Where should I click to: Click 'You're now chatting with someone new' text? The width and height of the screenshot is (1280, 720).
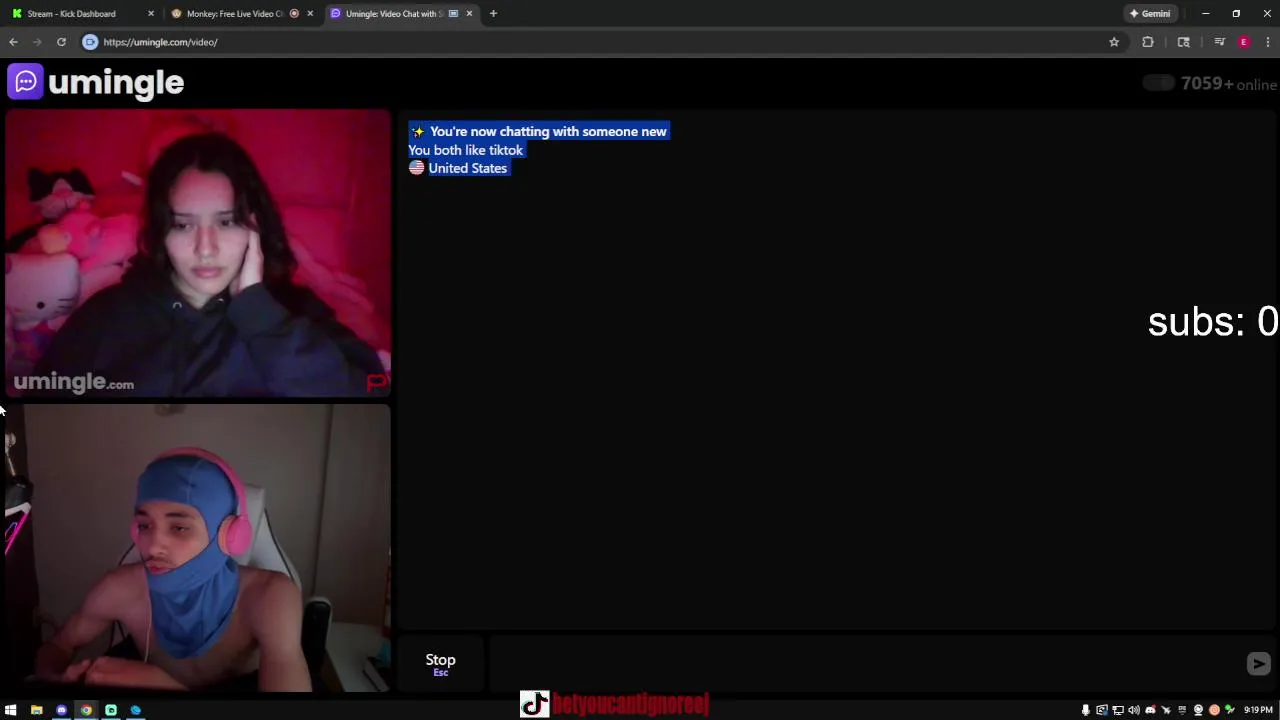click(548, 131)
